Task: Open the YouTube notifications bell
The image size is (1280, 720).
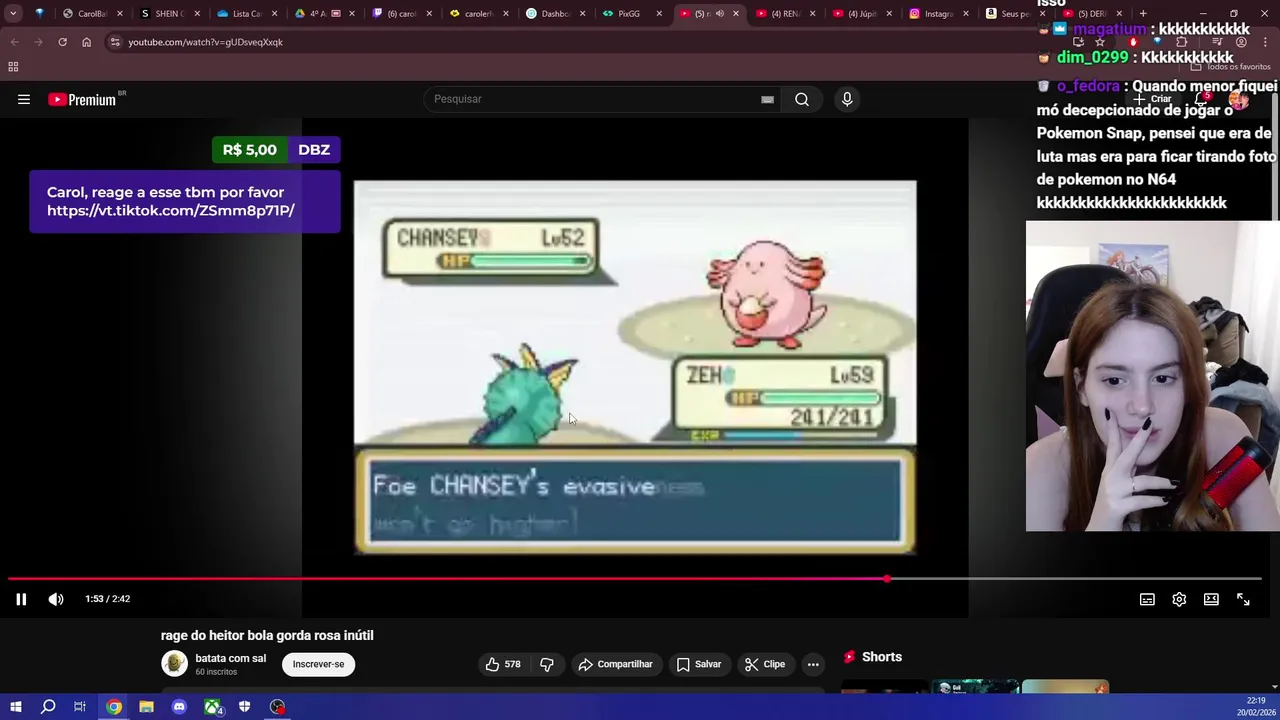Action: 1201,99
